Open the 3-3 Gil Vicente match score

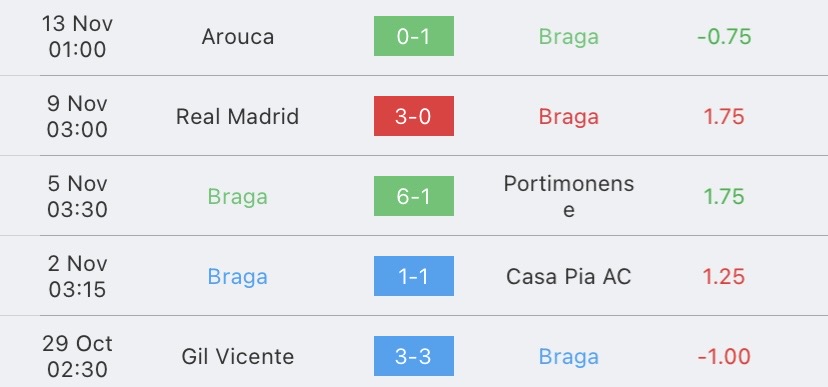click(413, 356)
